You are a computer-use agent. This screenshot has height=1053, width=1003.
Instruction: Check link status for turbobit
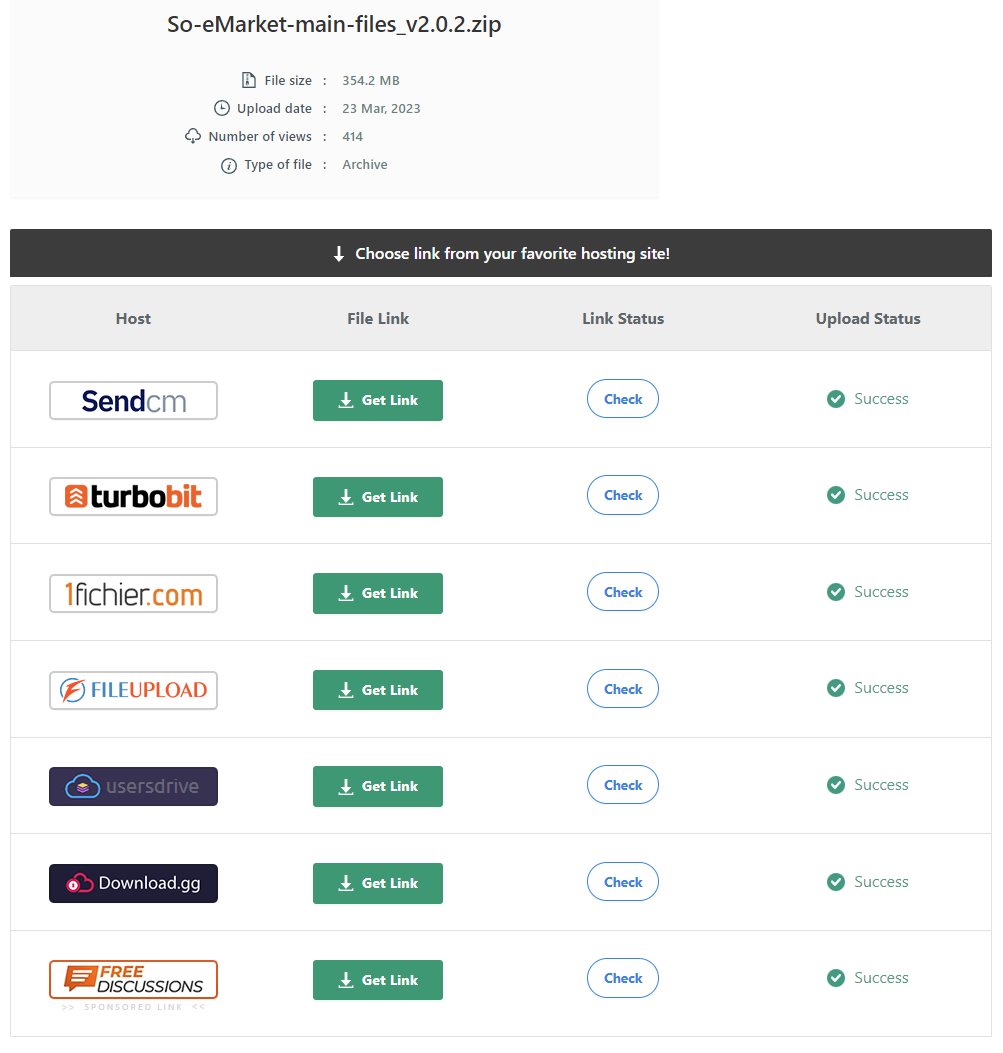click(623, 495)
